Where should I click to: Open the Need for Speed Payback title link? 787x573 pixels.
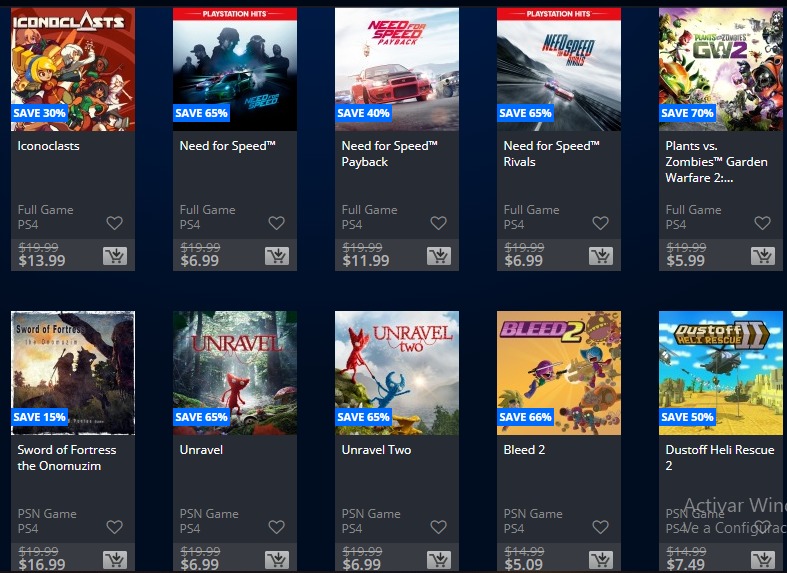pyautogui.click(x=389, y=154)
